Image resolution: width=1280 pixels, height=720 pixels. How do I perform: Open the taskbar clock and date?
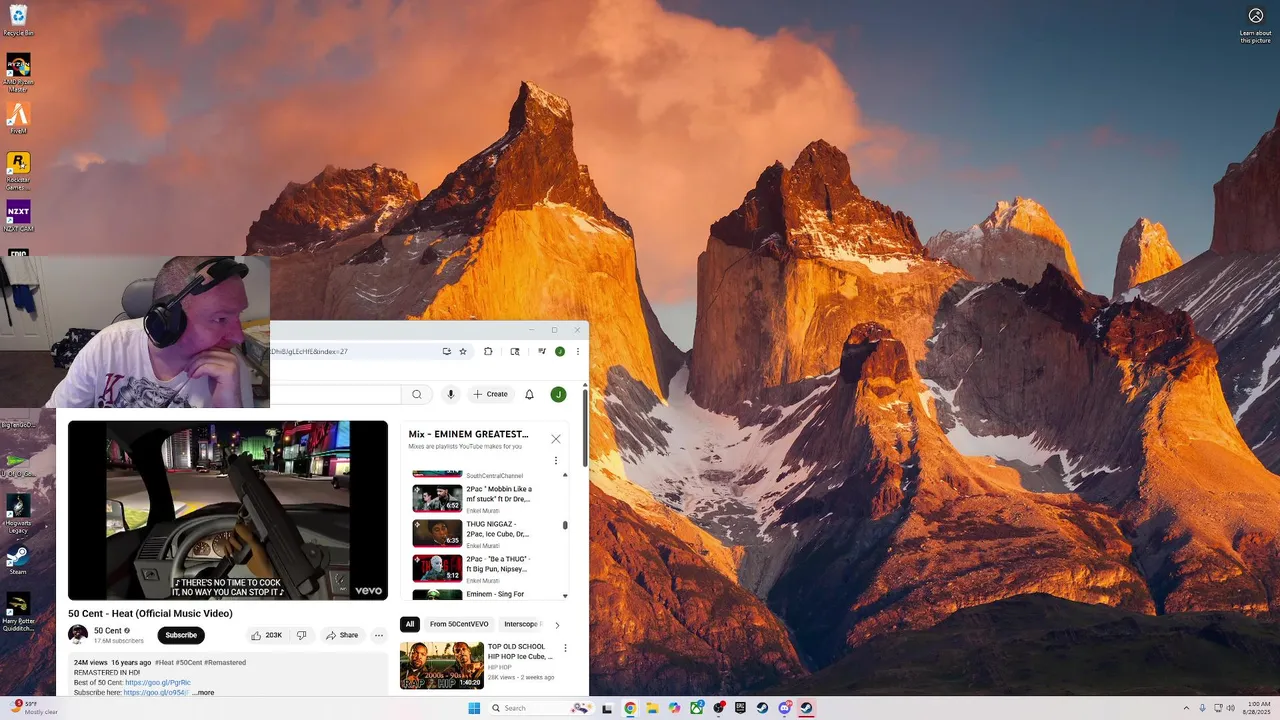1259,708
